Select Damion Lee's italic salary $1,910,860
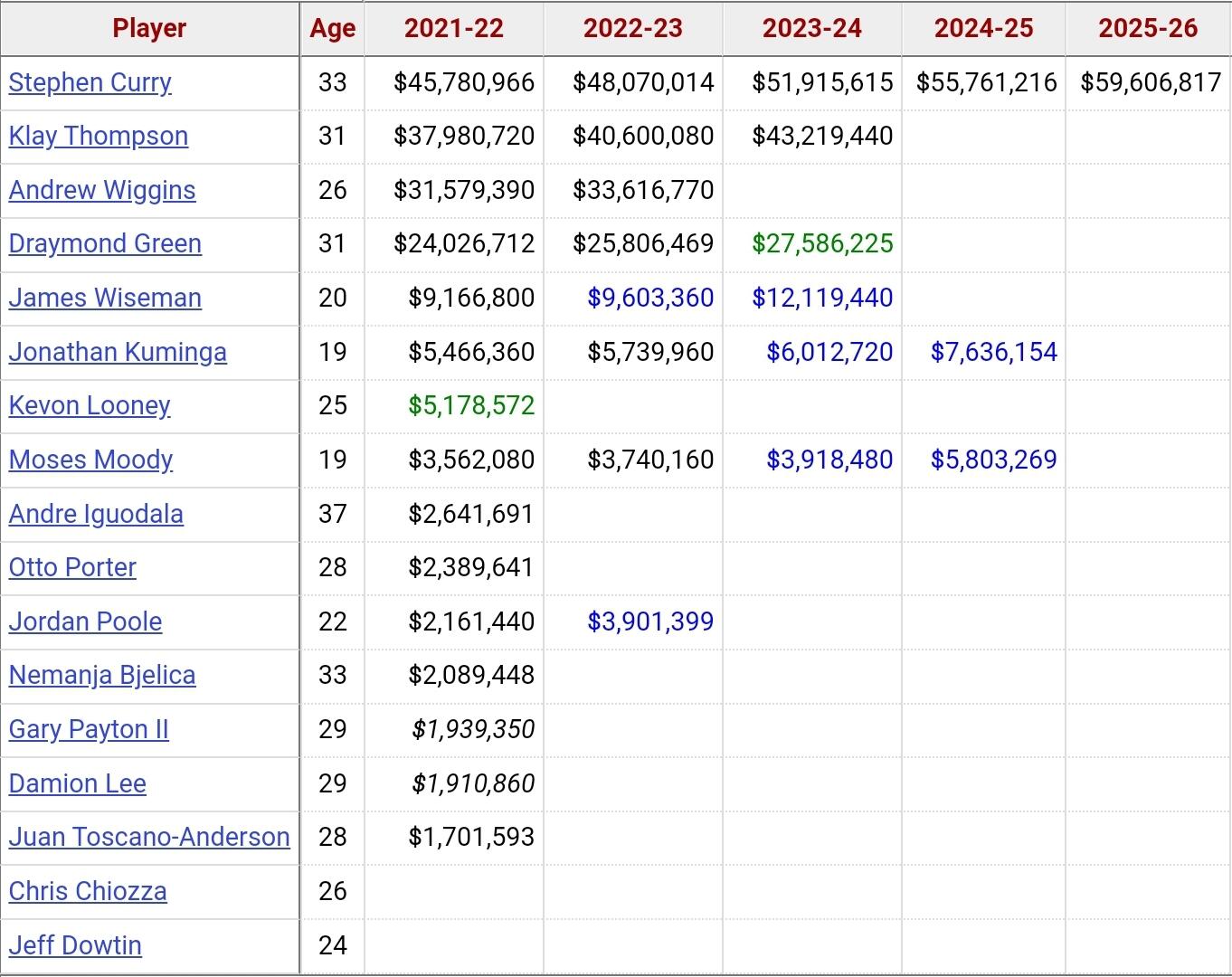 click(x=473, y=783)
